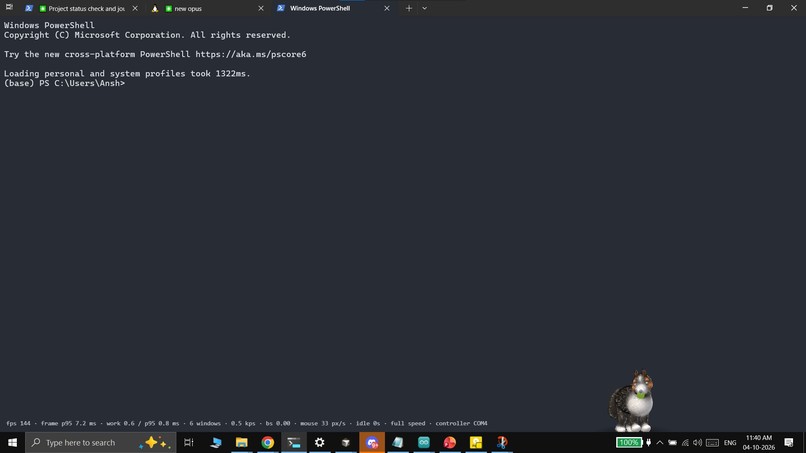Close the 'Project status check' tab
The width and height of the screenshot is (806, 453).
coord(135,8)
